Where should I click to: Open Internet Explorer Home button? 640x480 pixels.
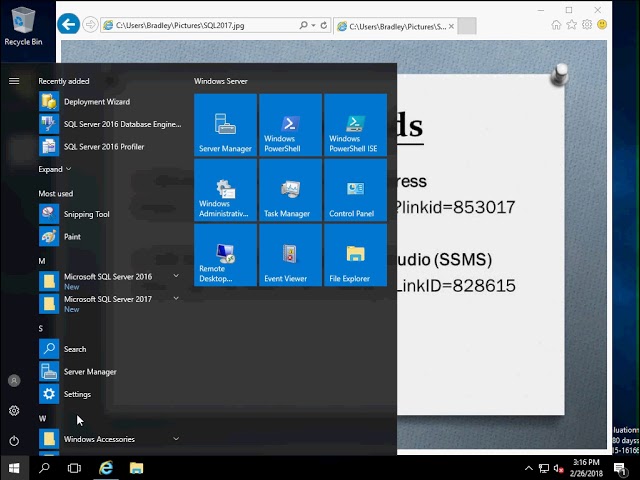[556, 25]
